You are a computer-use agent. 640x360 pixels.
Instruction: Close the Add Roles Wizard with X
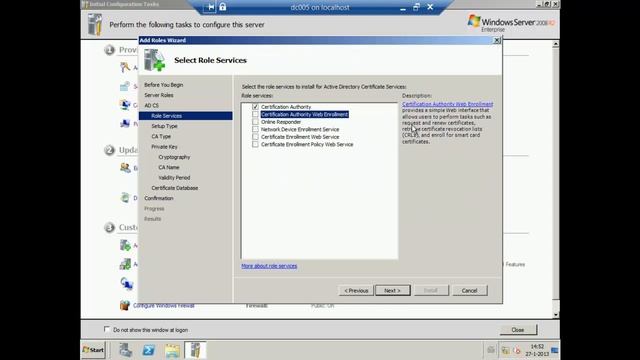click(x=497, y=40)
